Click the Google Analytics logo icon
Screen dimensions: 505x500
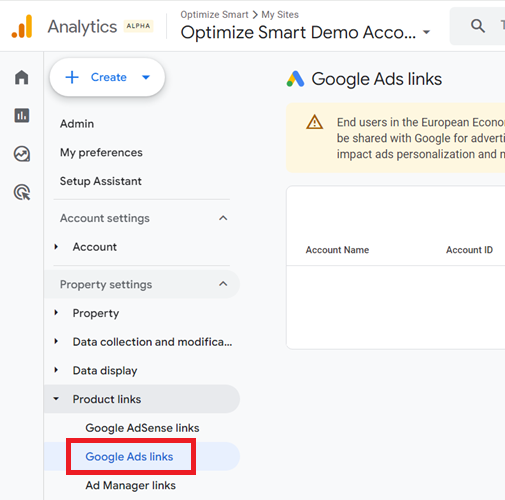(x=22, y=26)
